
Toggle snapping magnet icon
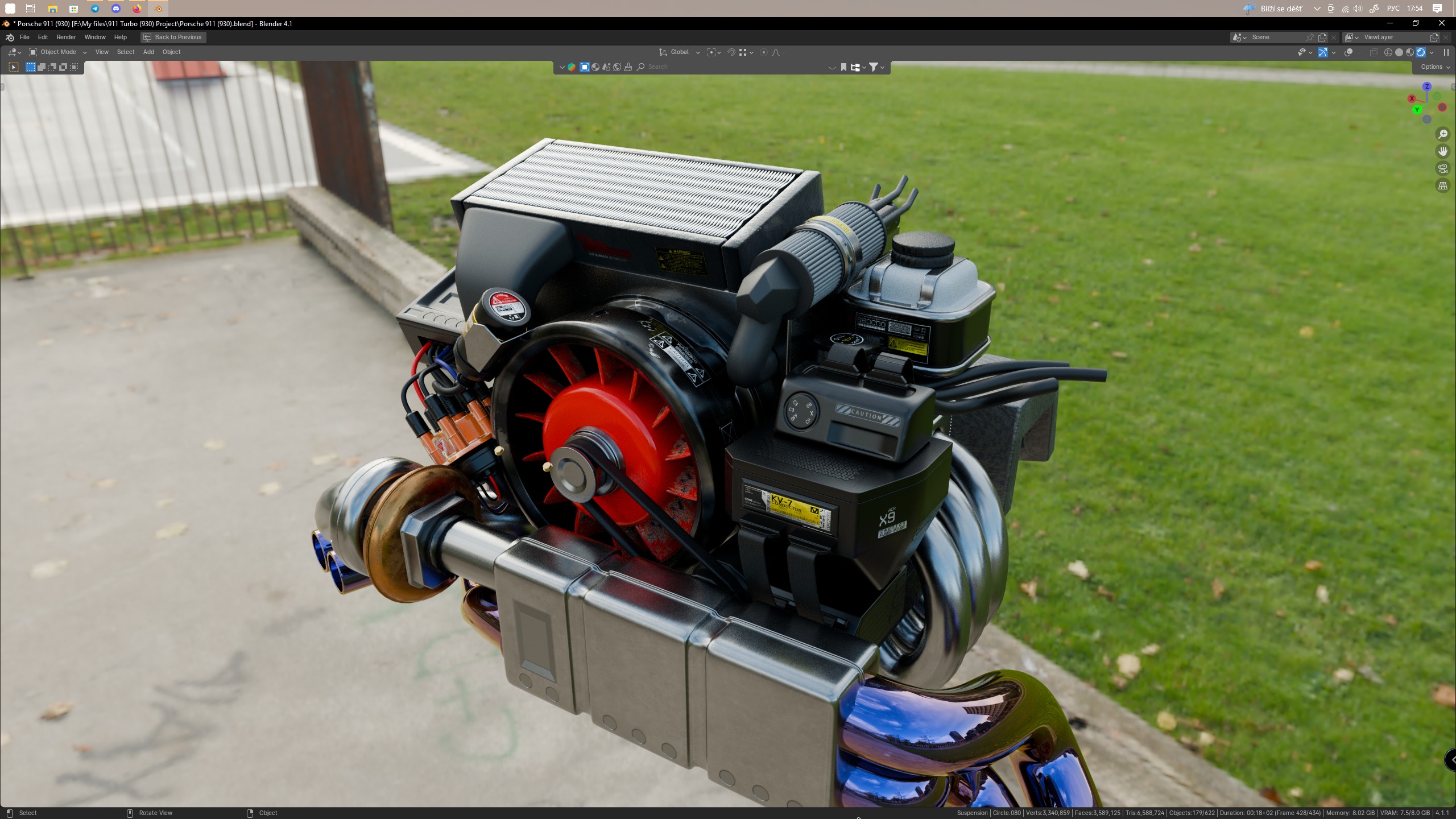(x=731, y=52)
